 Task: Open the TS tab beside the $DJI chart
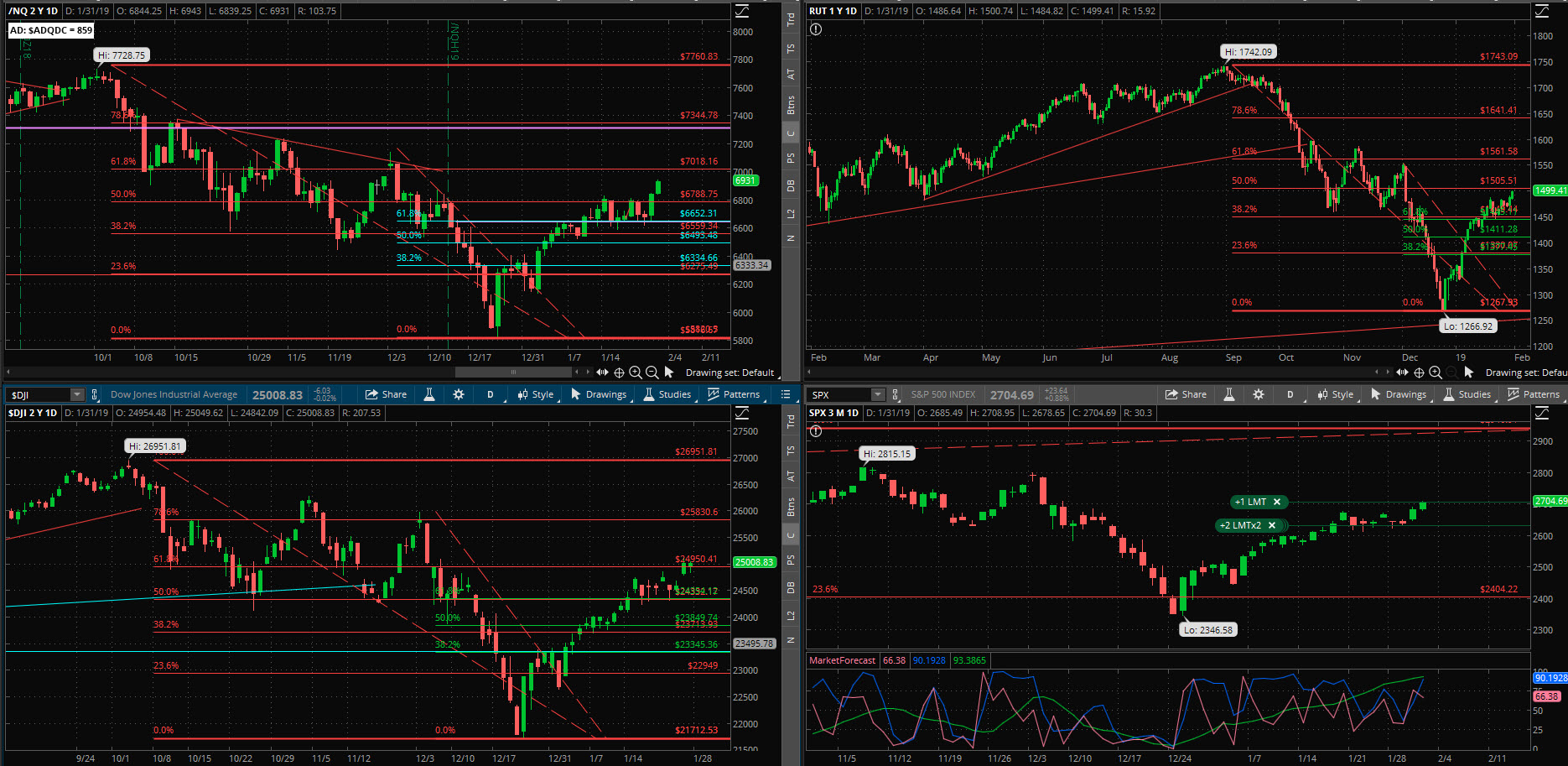click(x=791, y=451)
